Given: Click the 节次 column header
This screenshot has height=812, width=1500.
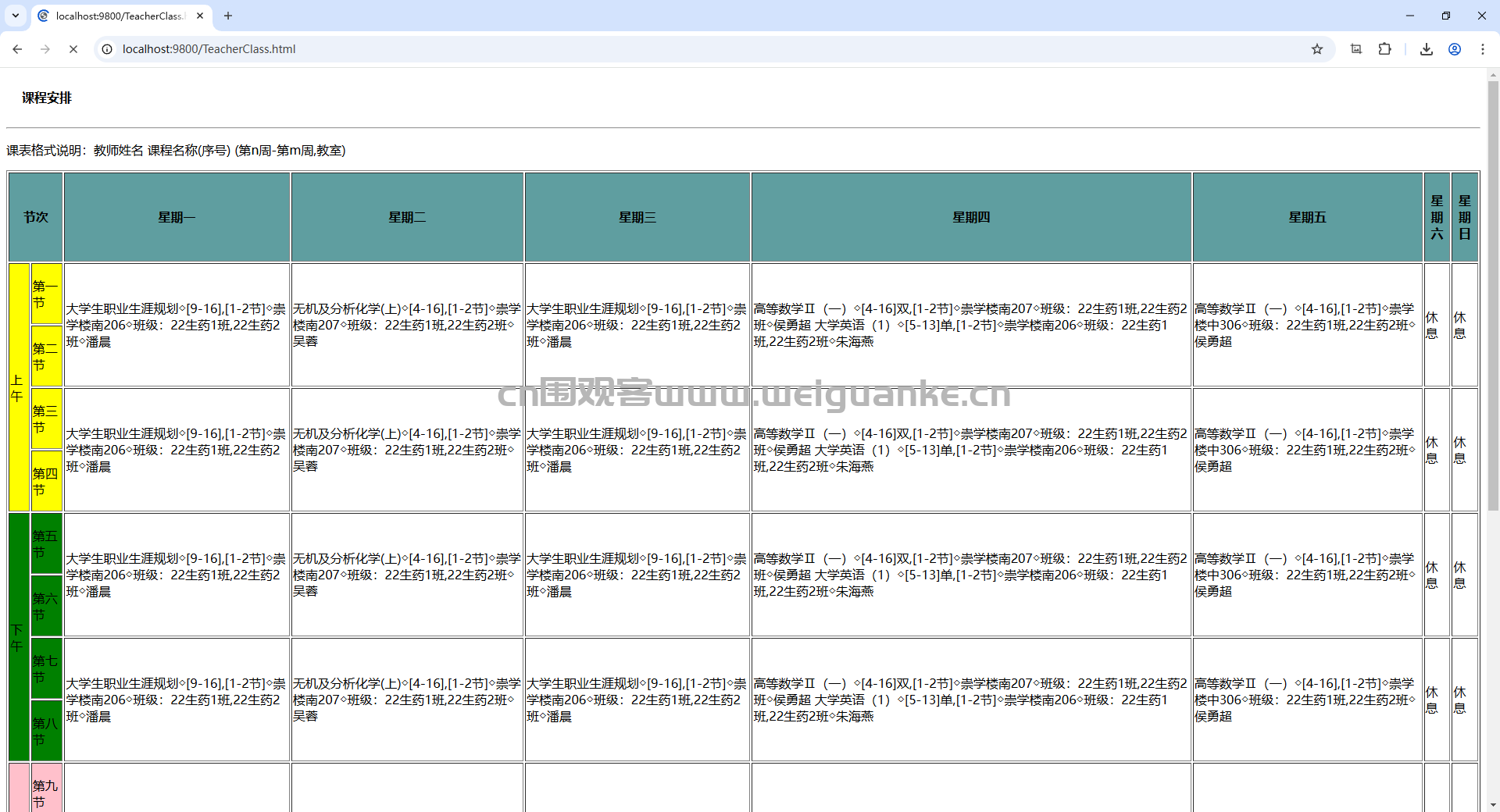Looking at the screenshot, I should coord(36,217).
